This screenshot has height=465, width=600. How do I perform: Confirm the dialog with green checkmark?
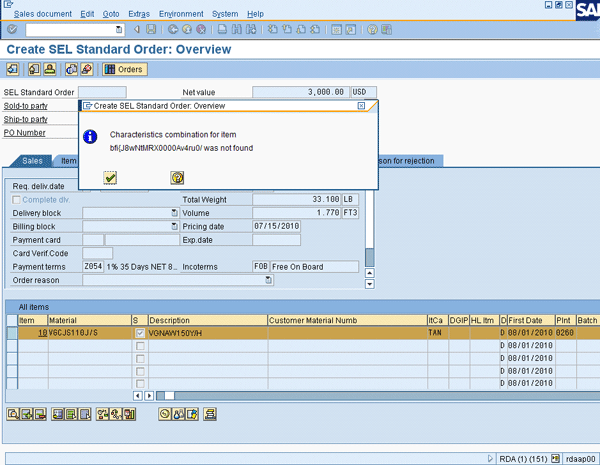pos(110,177)
